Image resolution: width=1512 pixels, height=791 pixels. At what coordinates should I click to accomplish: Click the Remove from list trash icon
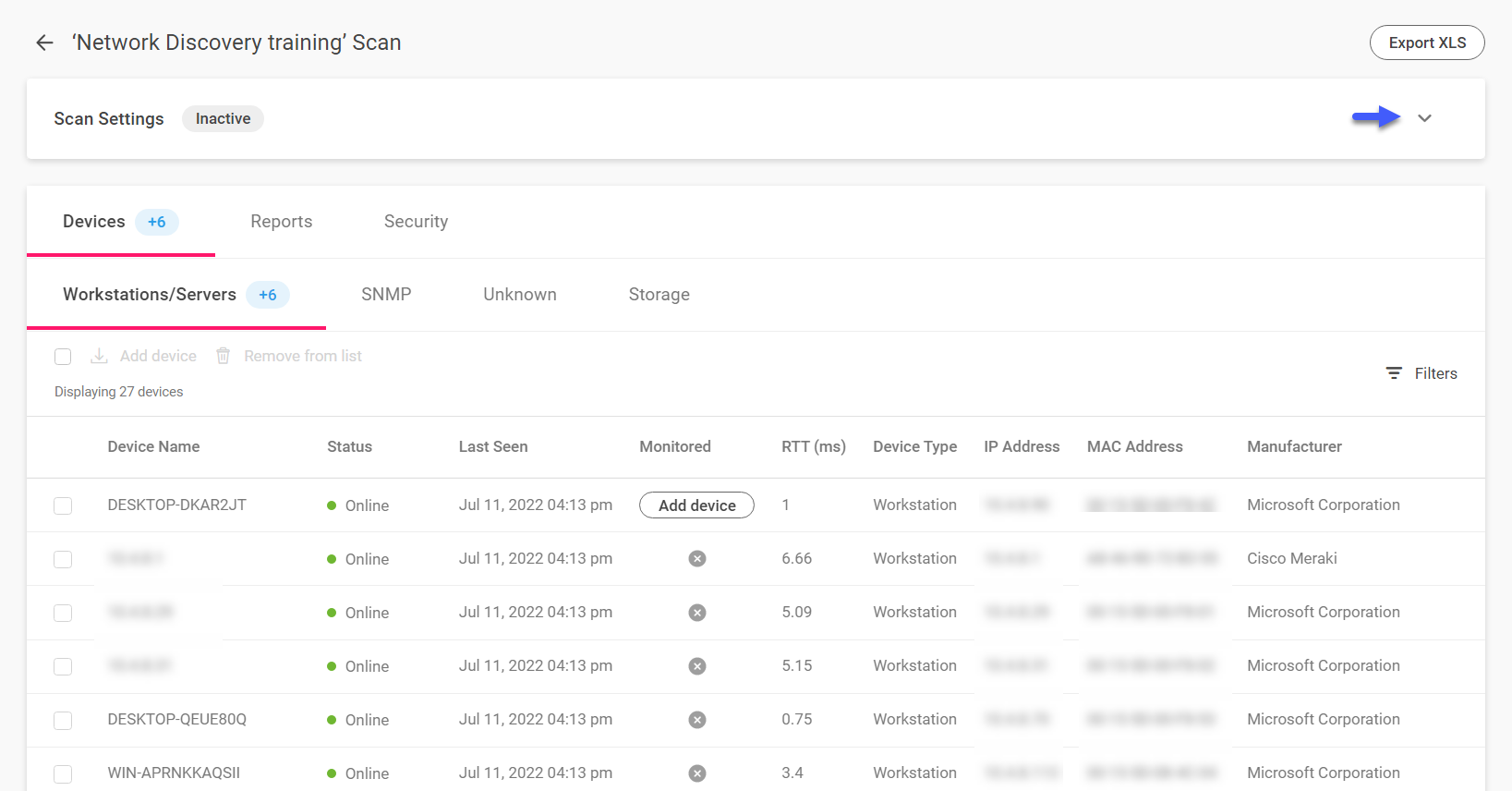click(223, 356)
